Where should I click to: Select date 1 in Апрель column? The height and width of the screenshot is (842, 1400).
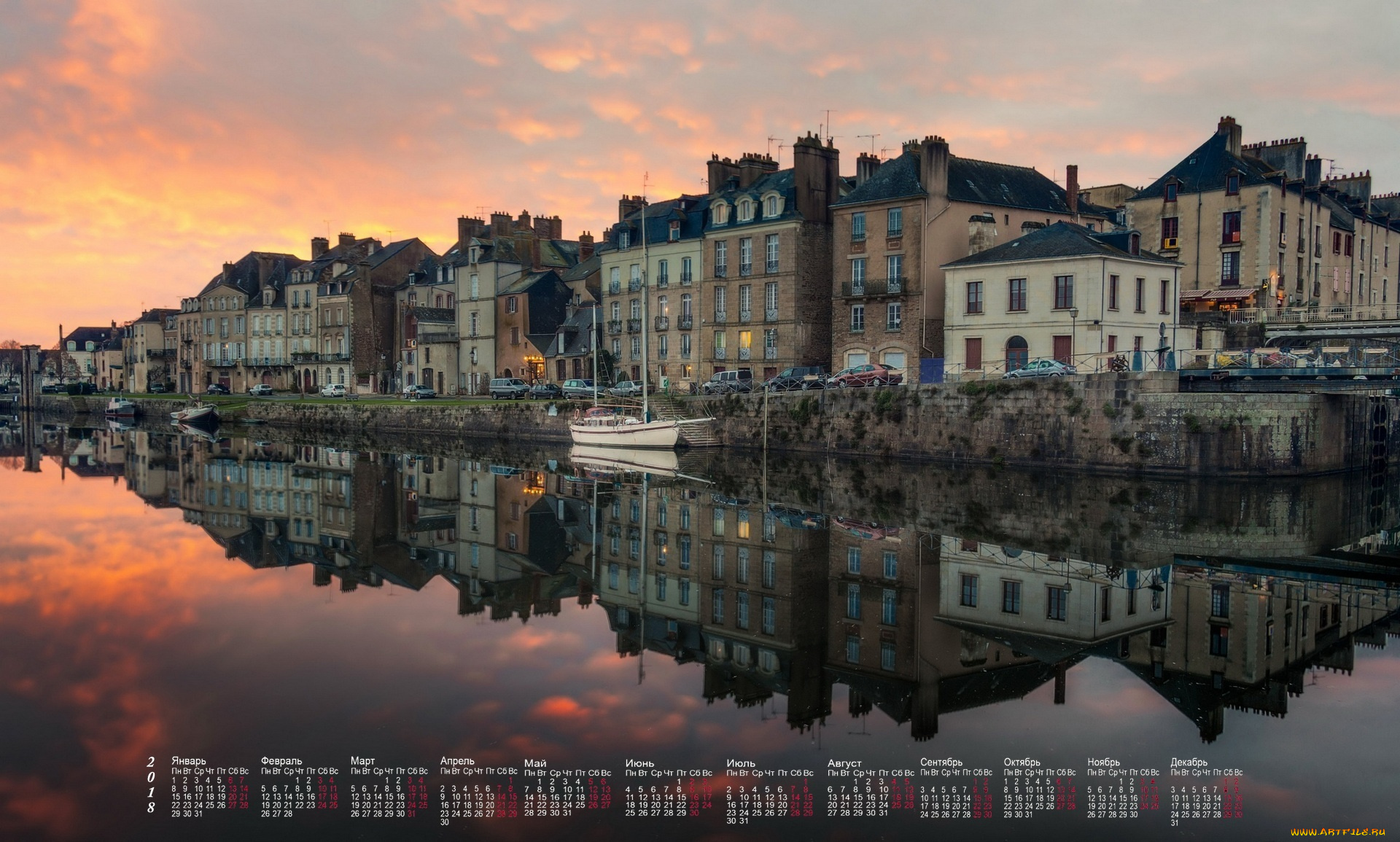tap(510, 780)
